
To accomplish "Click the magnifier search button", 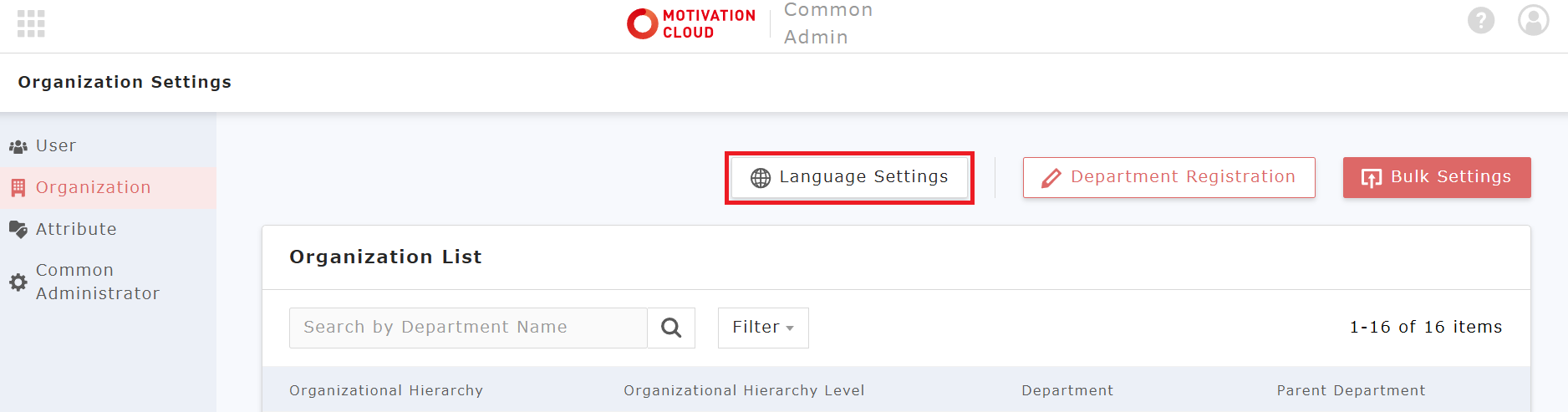I will (x=671, y=328).
